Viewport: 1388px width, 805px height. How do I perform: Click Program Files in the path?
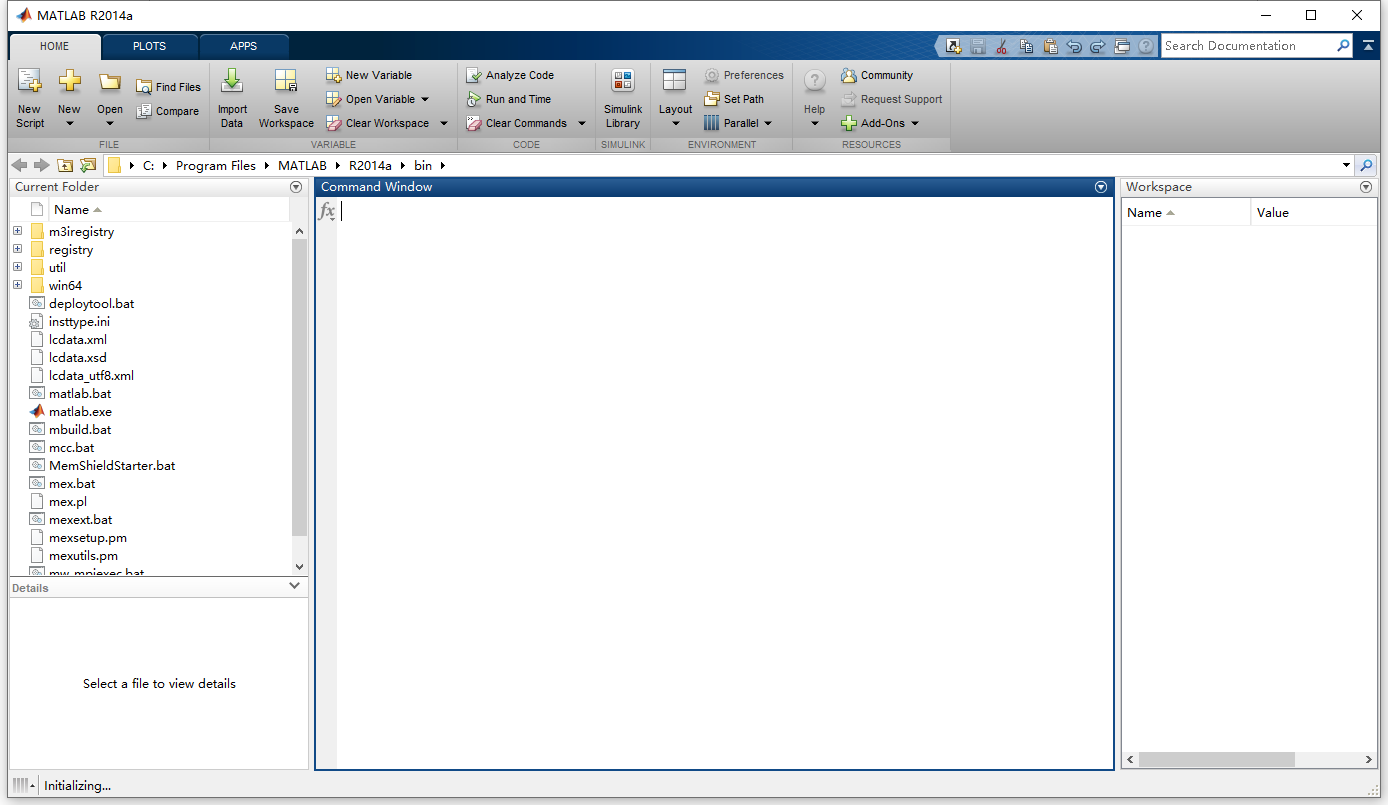[x=216, y=166]
